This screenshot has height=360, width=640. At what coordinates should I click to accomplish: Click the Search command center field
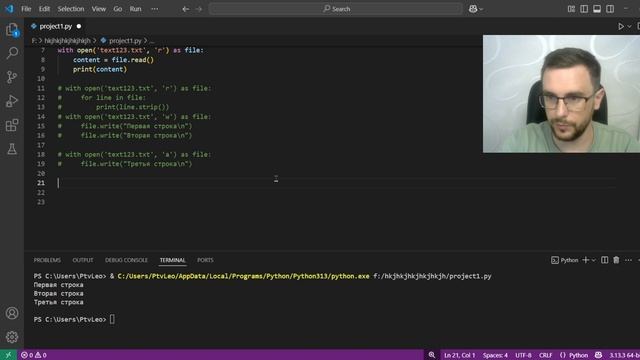[336, 9]
